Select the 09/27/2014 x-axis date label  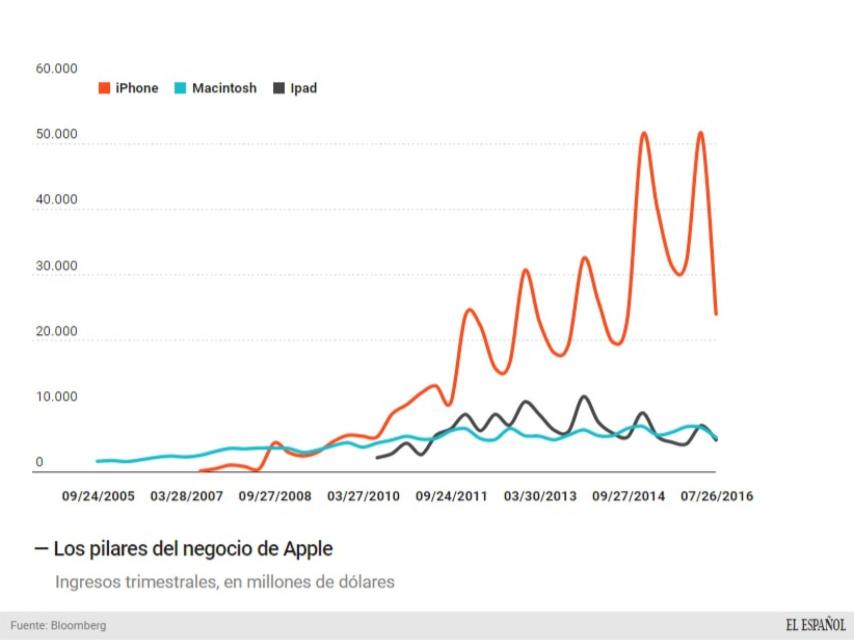tap(627, 495)
